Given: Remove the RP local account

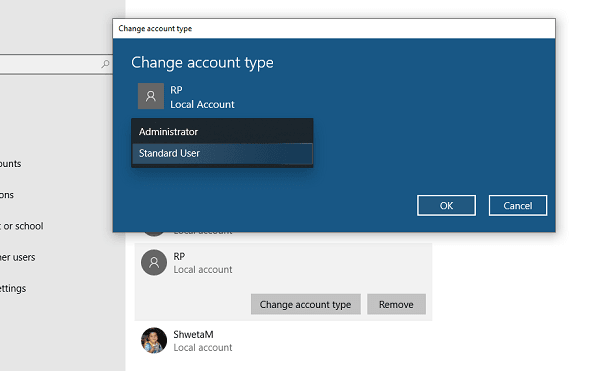Looking at the screenshot, I should pos(396,304).
